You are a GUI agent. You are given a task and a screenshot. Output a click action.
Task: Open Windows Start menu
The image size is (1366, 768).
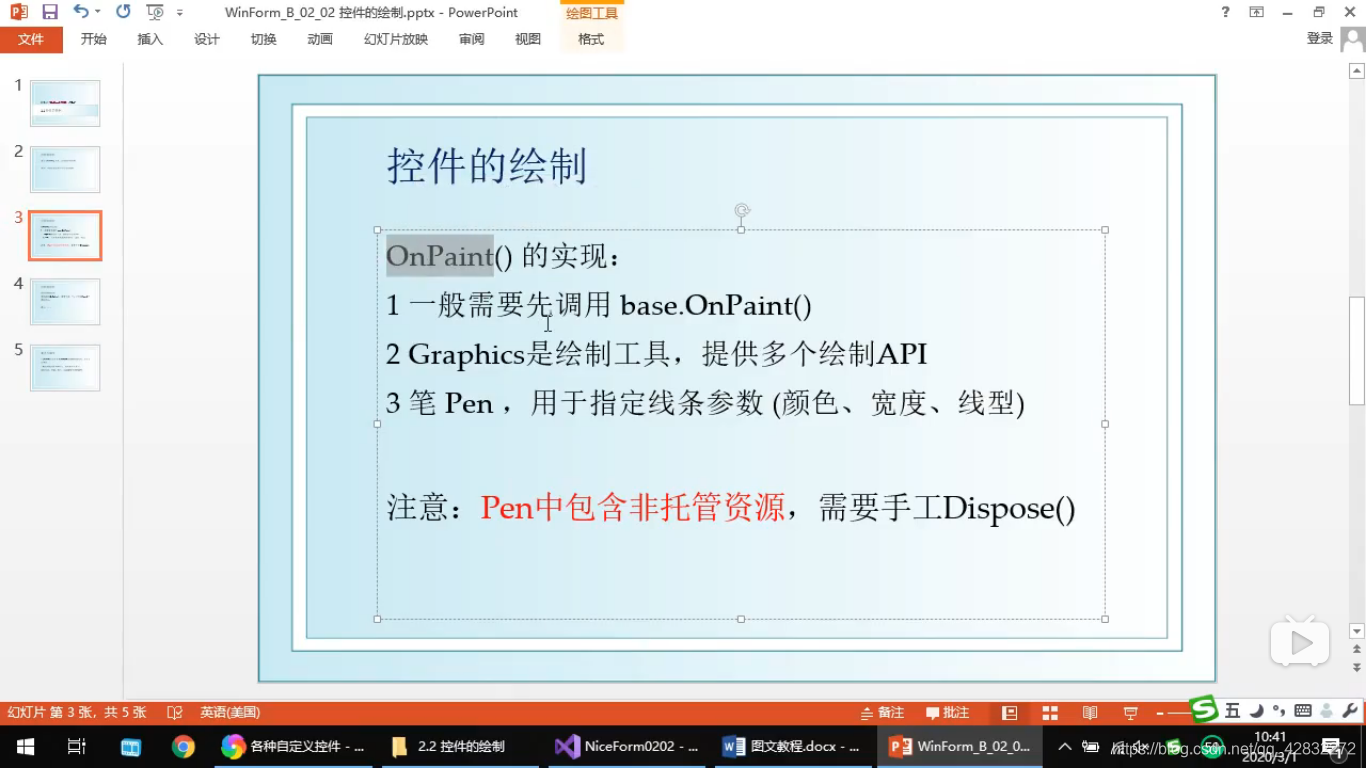click(24, 747)
